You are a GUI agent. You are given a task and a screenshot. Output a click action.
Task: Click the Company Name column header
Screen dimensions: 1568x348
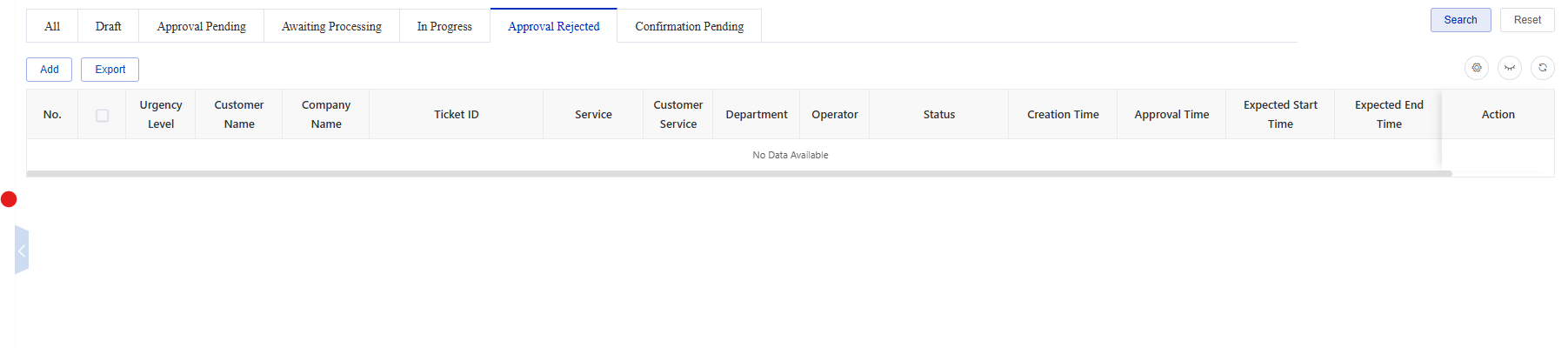[x=326, y=114]
